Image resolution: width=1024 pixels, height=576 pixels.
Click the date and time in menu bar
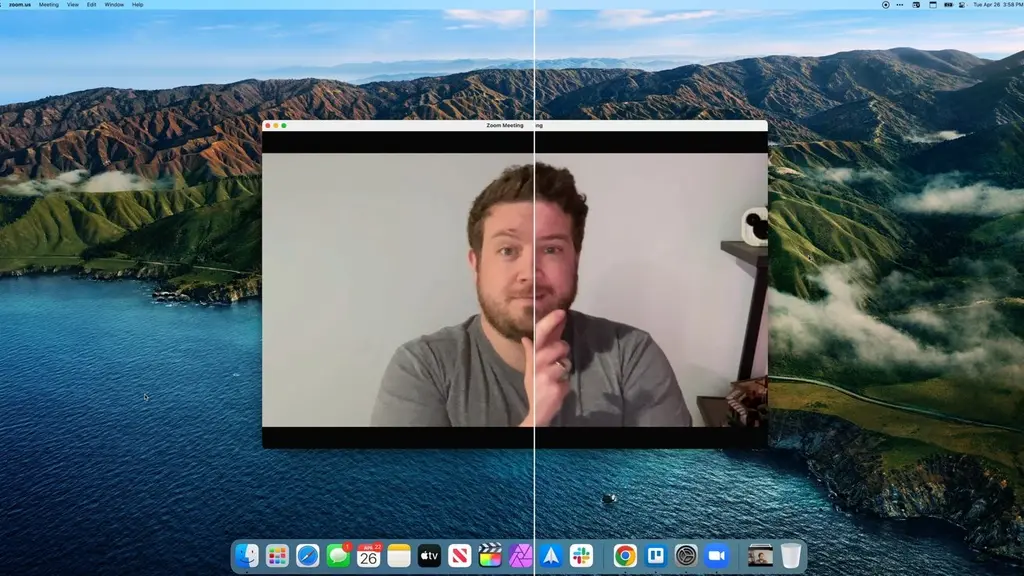pos(998,5)
